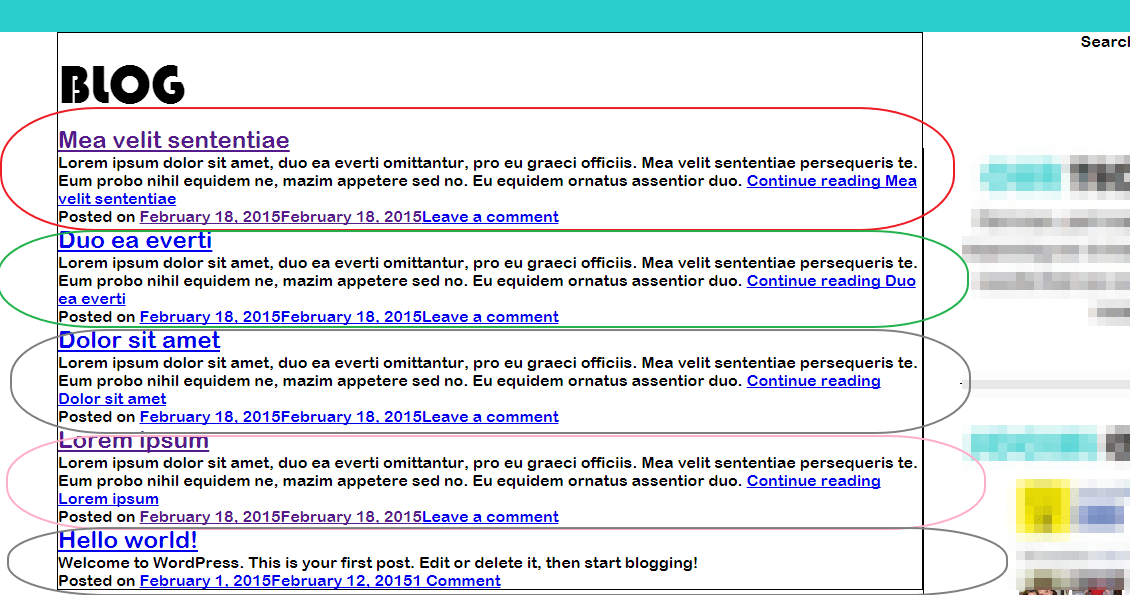Click 'Posted on' text under Lorem ipsum post
Screen dimensions: 1130x595
(97, 517)
